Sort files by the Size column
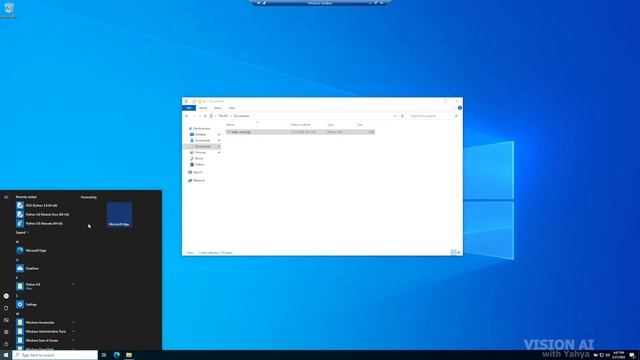Viewport: 640px width, 360px height. point(365,124)
